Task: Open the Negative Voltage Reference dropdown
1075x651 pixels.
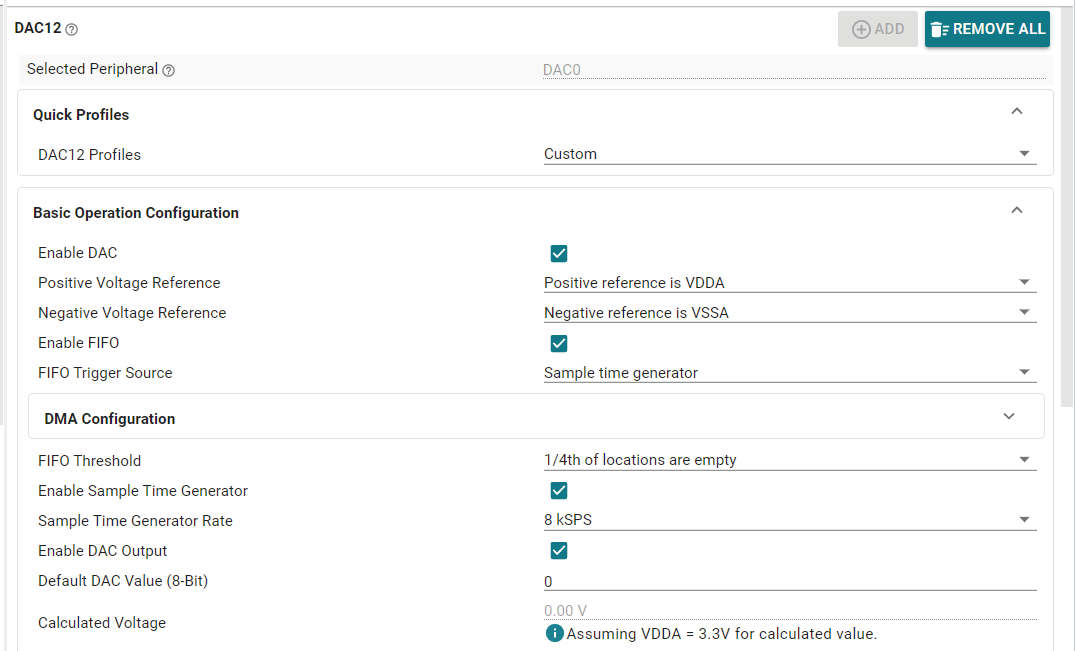Action: tap(789, 313)
